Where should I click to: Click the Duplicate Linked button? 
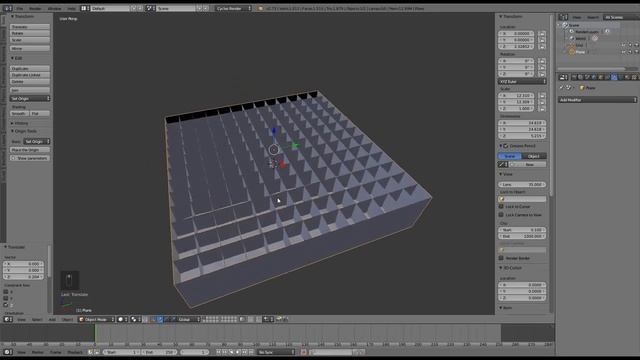[x=30, y=75]
